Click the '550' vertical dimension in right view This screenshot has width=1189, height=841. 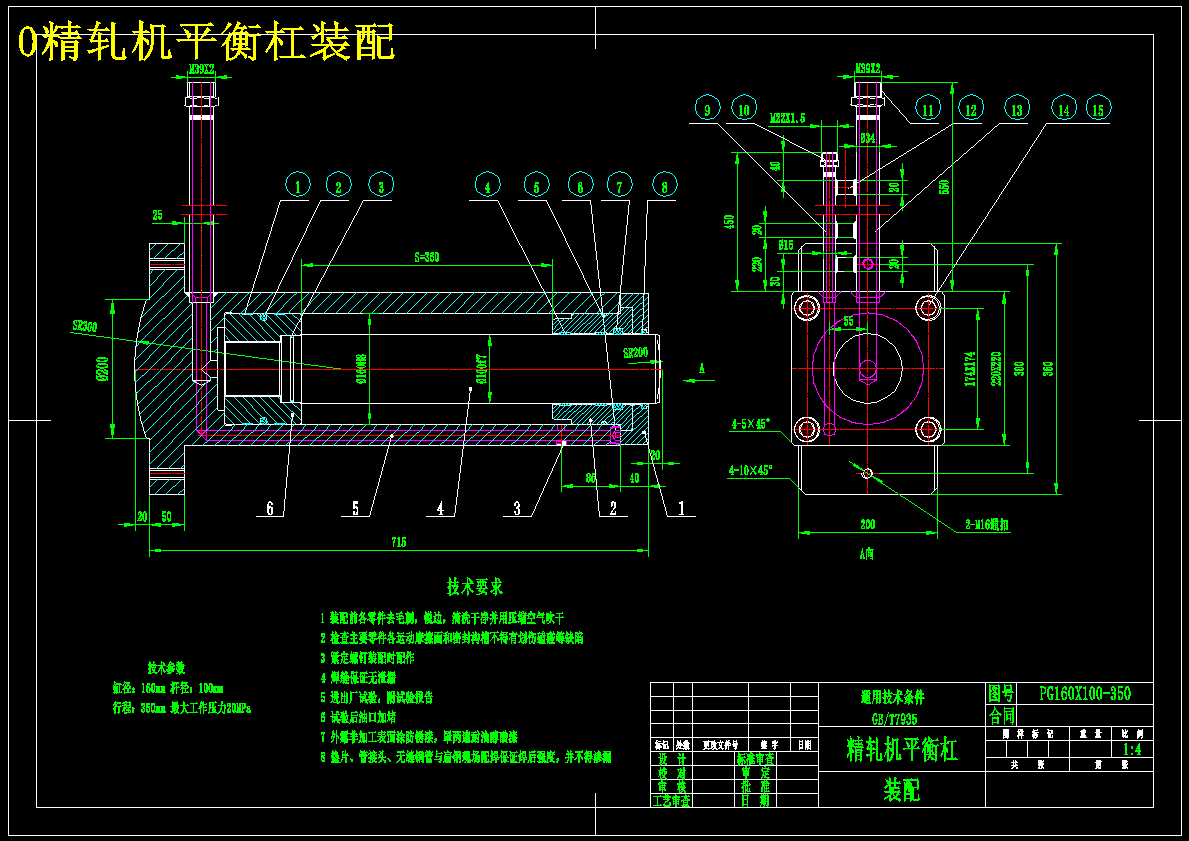tap(945, 186)
